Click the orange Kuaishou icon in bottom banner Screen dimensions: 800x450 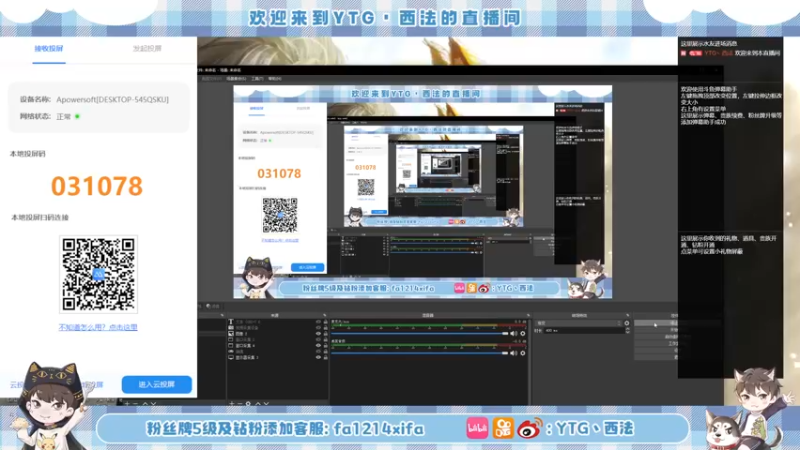click(x=503, y=428)
